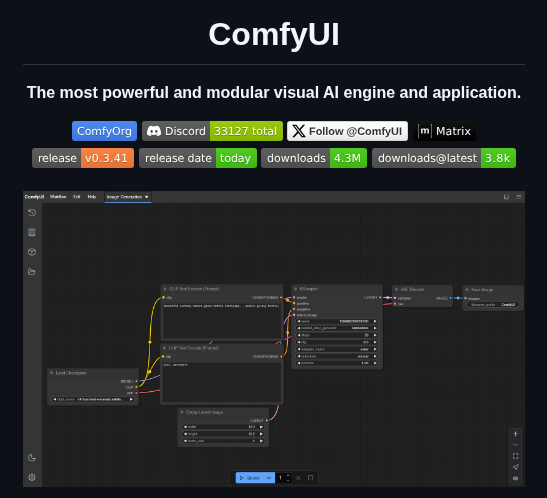Click the seed field in KSampler
Image resolution: width=547 pixels, height=498 pixels.
point(337,321)
